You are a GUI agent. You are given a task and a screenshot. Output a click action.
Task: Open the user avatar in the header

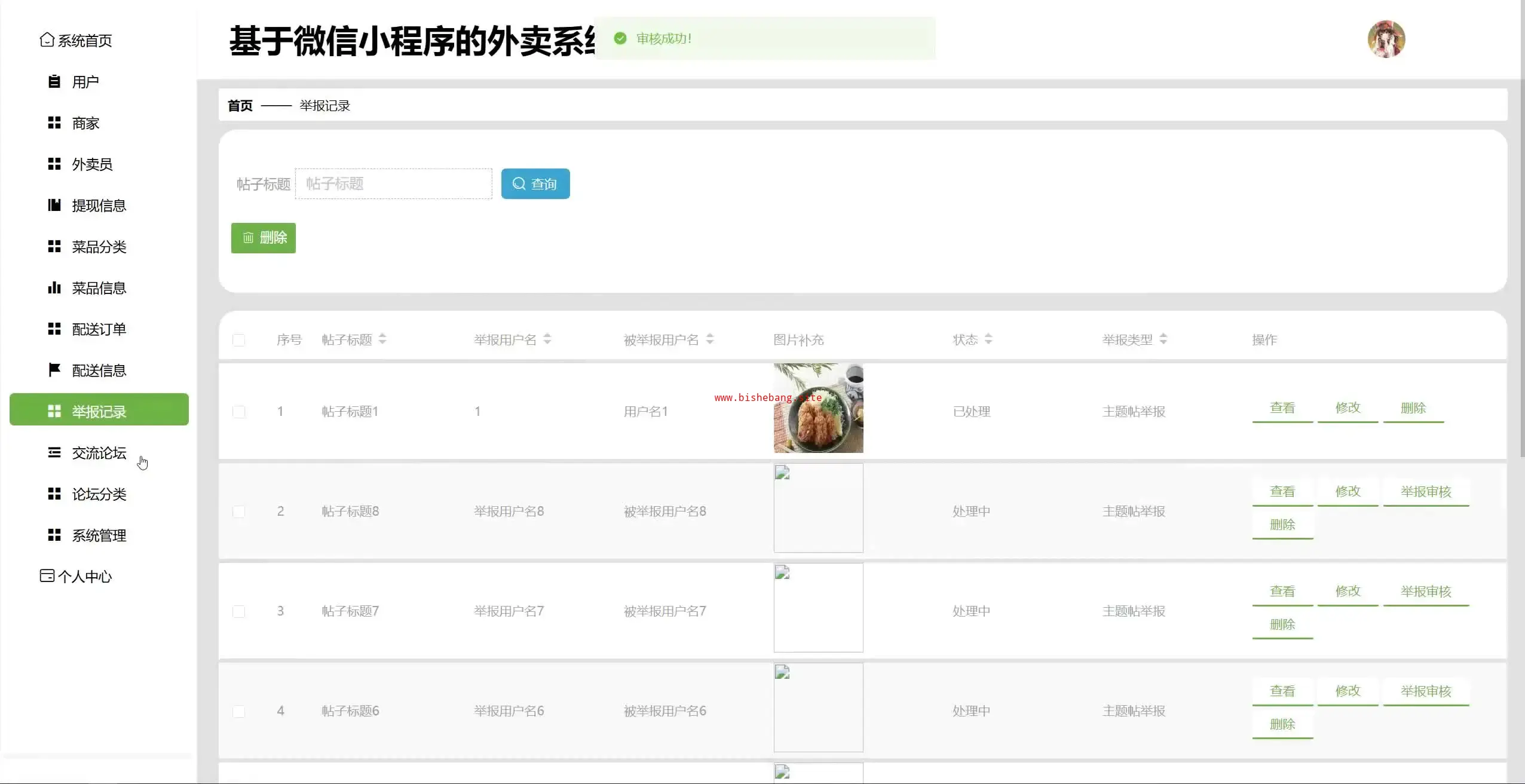tap(1386, 39)
